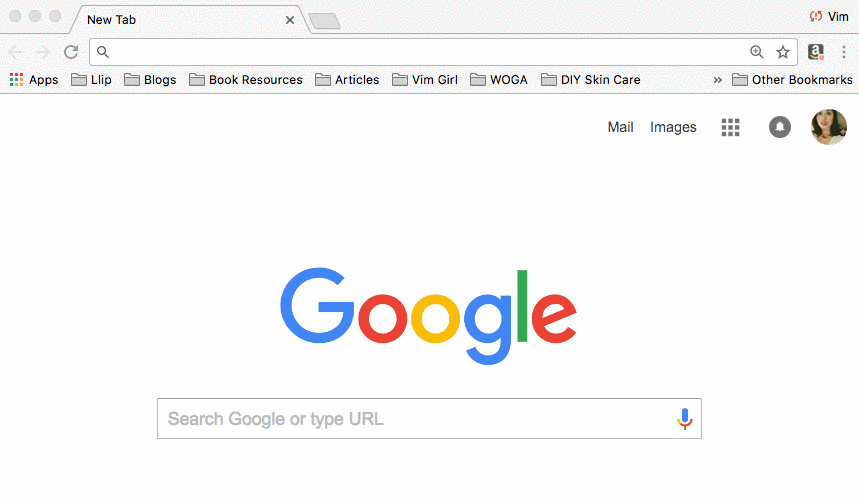The width and height of the screenshot is (859, 503).
Task: Open Google notifications bell icon
Action: tap(780, 127)
